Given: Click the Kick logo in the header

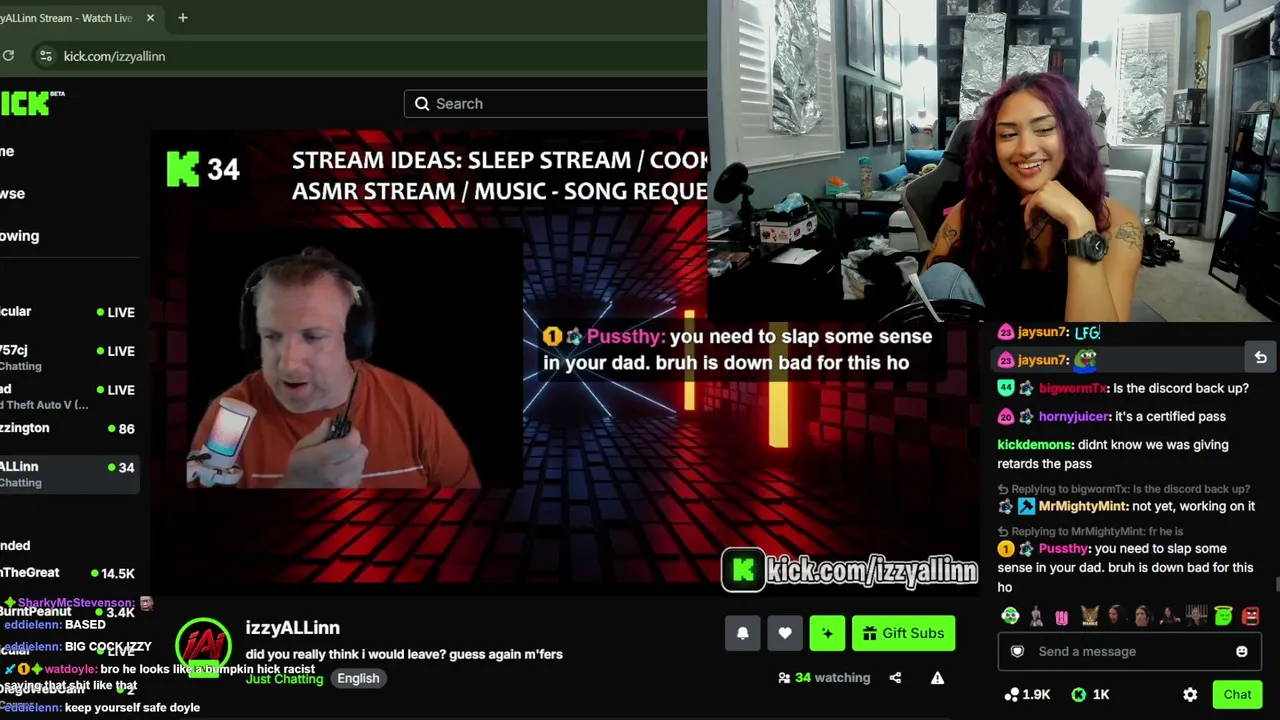Looking at the screenshot, I should pos(30,102).
